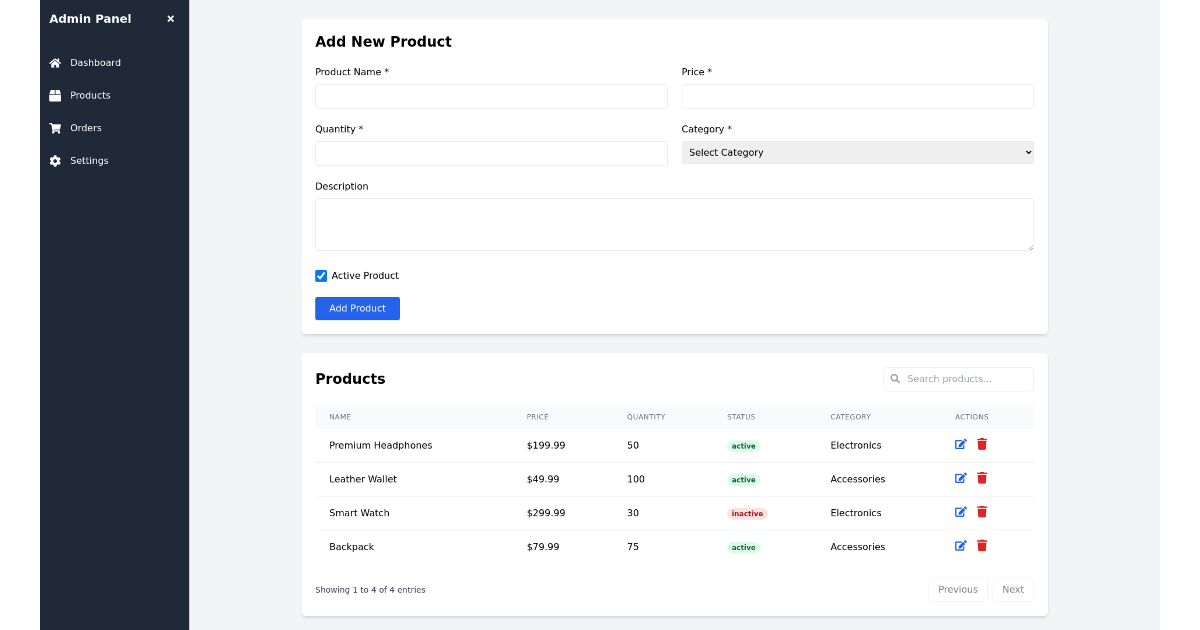
Task: Click into the Product Name input field
Action: 491,96
